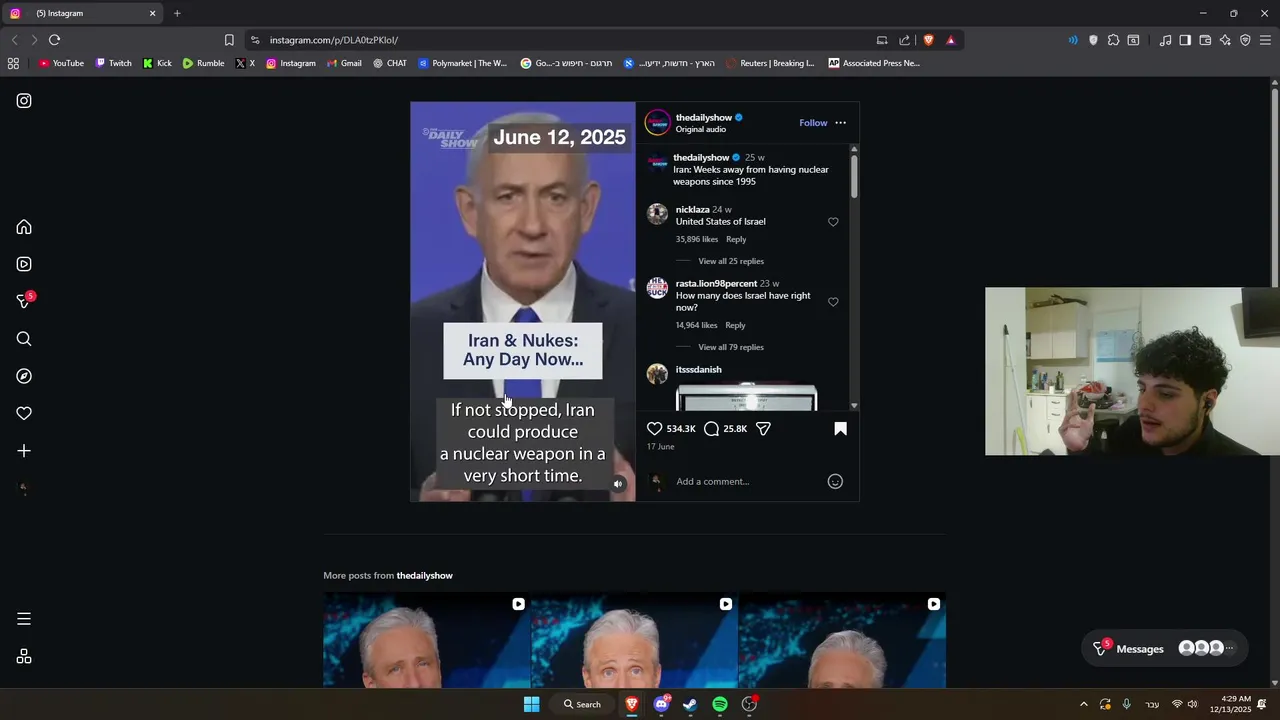
Task: Open comments via the speech bubble icon
Action: pos(711,428)
